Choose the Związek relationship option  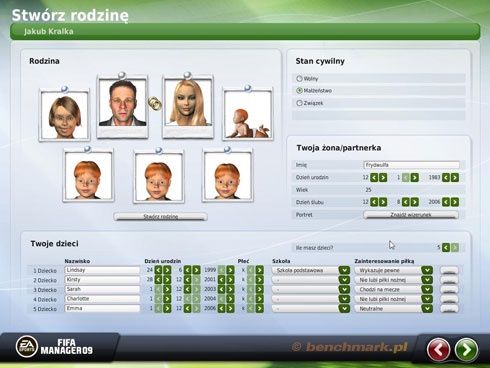pos(299,103)
